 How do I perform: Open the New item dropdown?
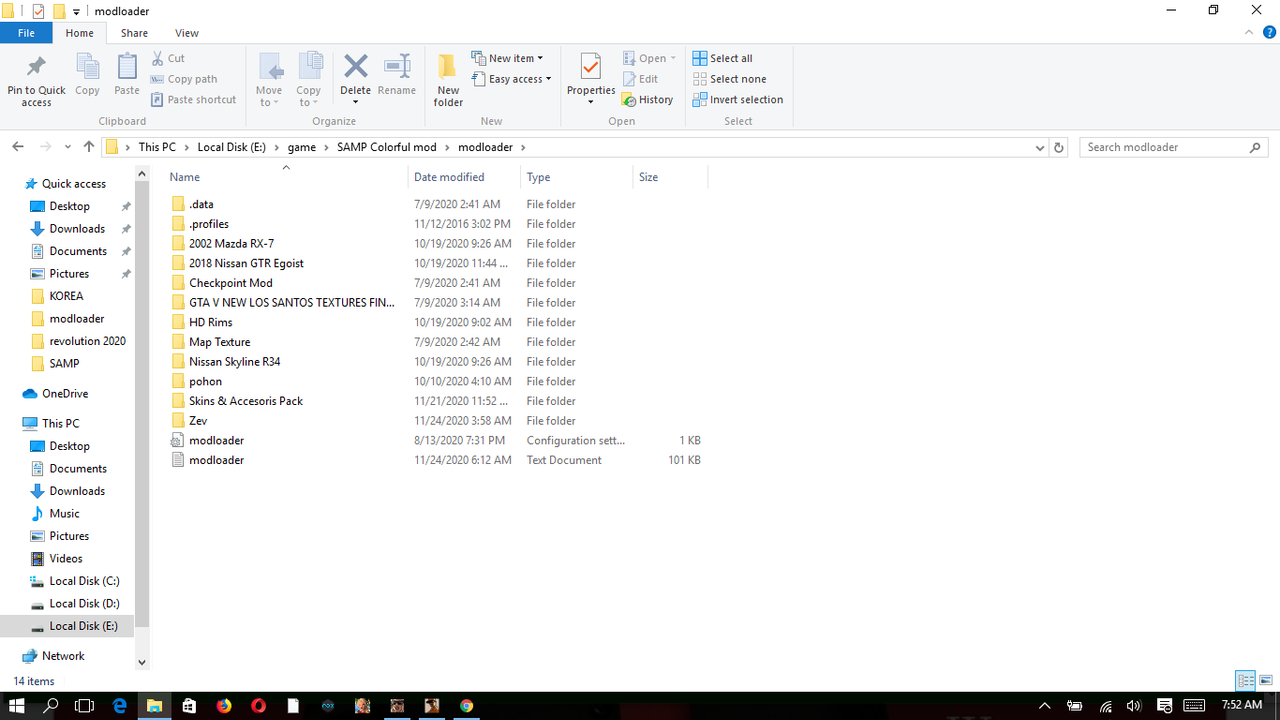507,58
